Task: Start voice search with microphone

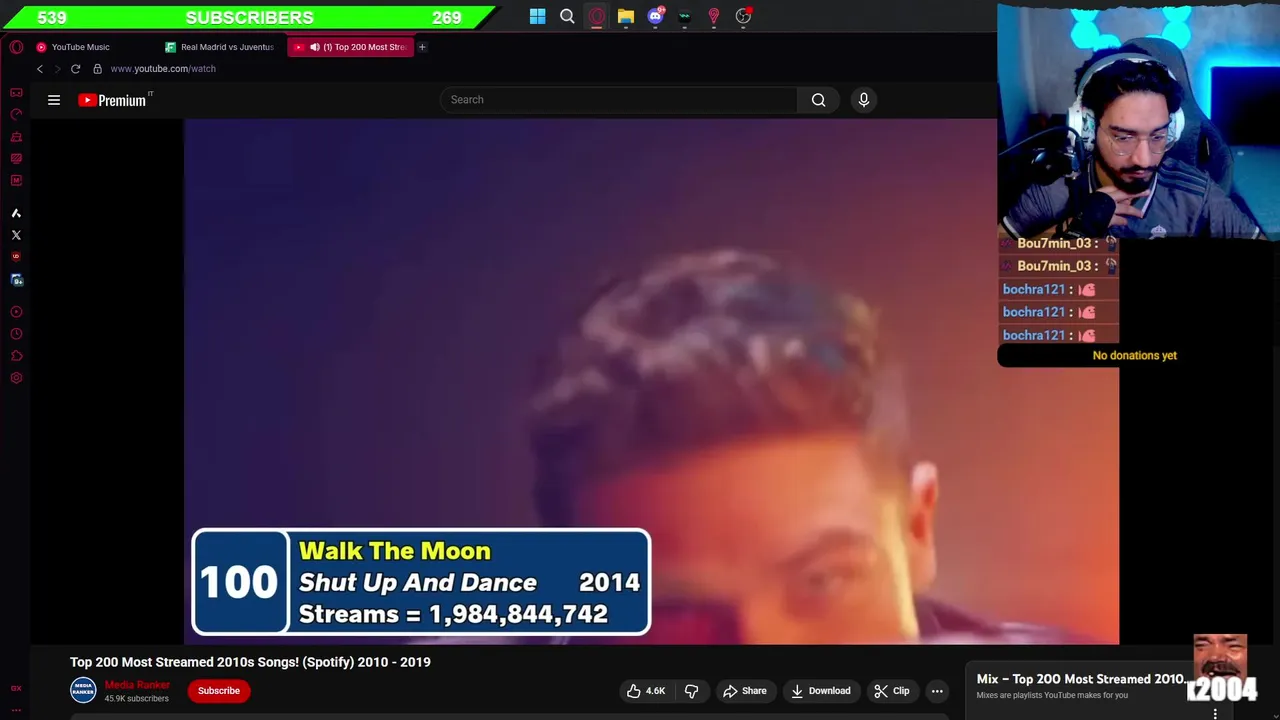Action: click(864, 100)
